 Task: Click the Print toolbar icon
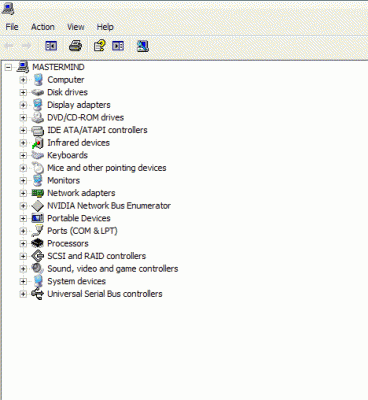[75, 46]
